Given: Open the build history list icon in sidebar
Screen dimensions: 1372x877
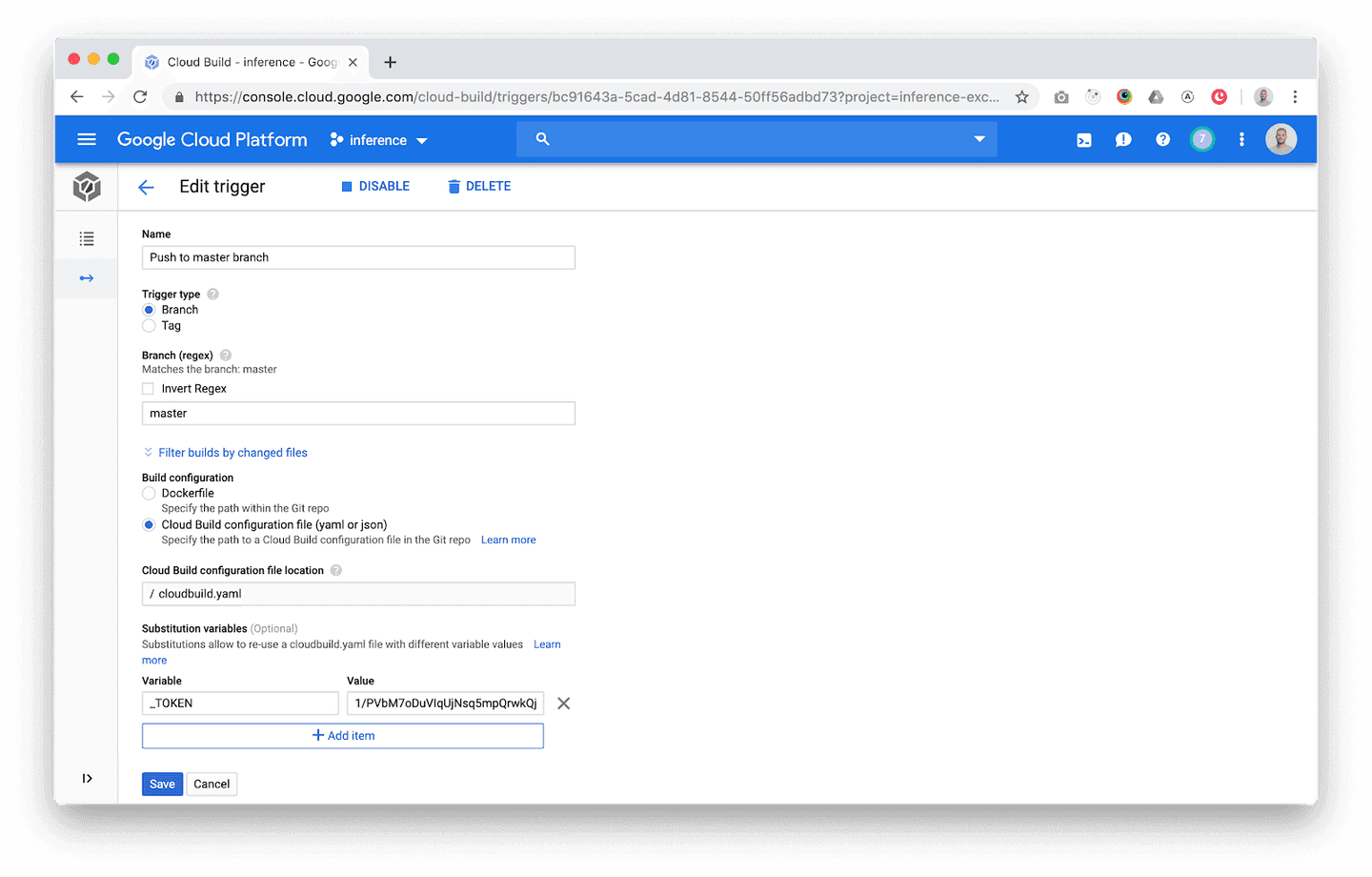Looking at the screenshot, I should (x=87, y=238).
